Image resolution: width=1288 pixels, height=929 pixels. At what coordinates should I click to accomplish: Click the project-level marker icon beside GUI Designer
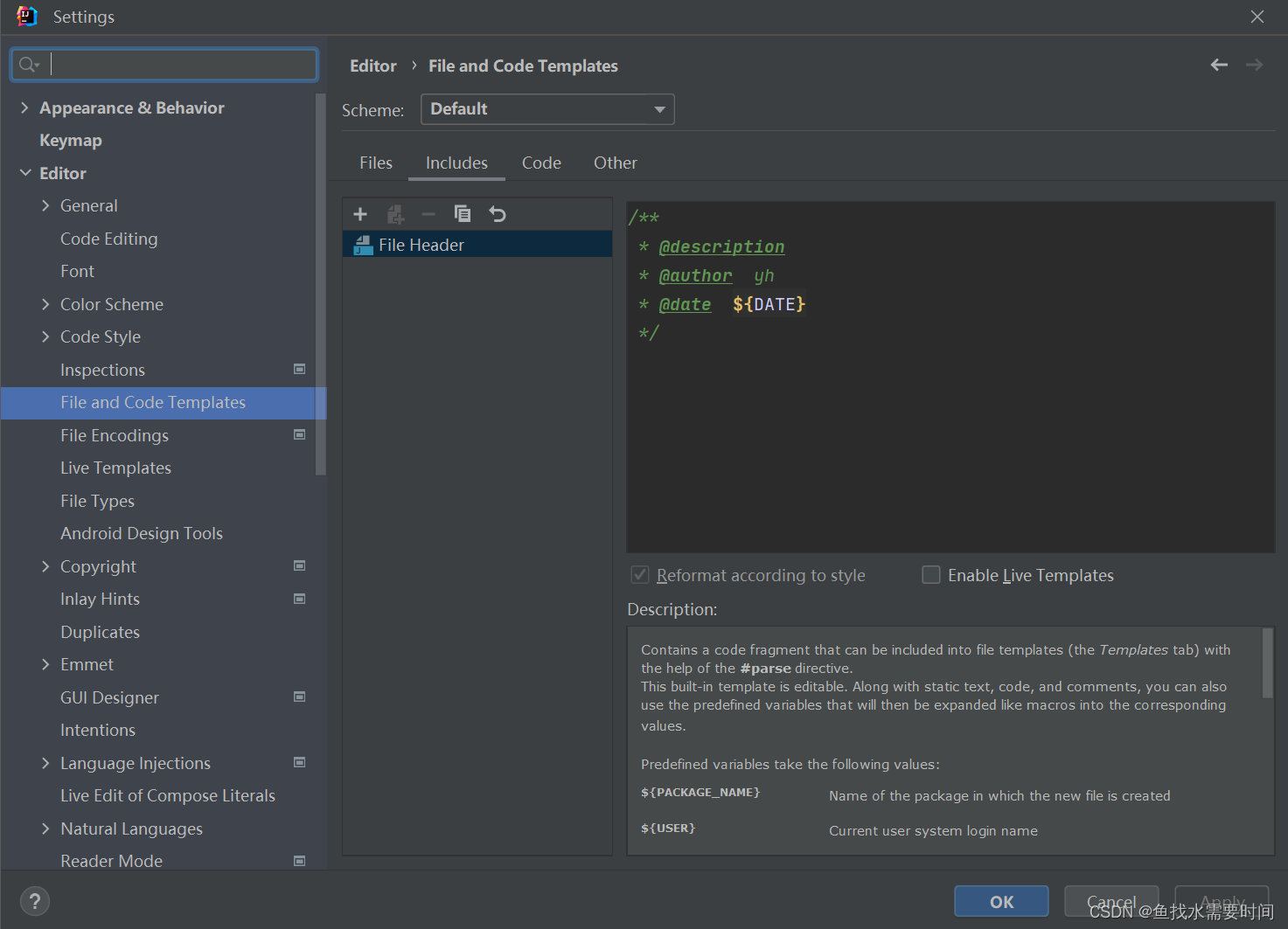pyautogui.click(x=300, y=697)
